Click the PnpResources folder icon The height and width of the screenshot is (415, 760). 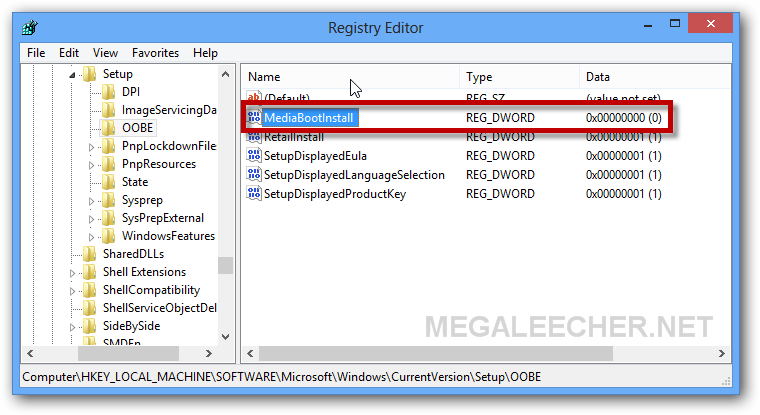click(109, 164)
